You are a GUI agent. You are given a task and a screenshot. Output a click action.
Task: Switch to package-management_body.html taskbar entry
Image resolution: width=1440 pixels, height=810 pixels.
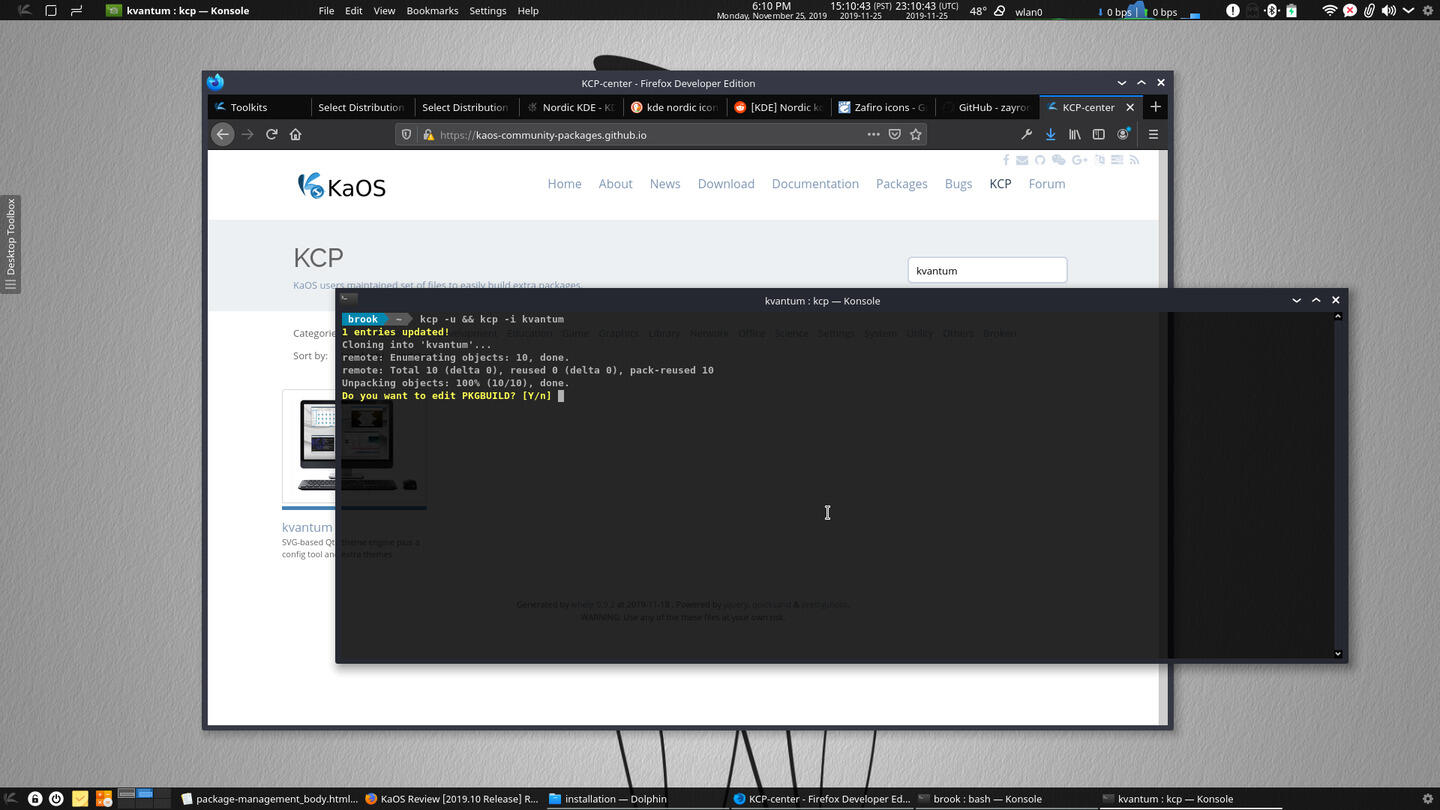[x=268, y=799]
